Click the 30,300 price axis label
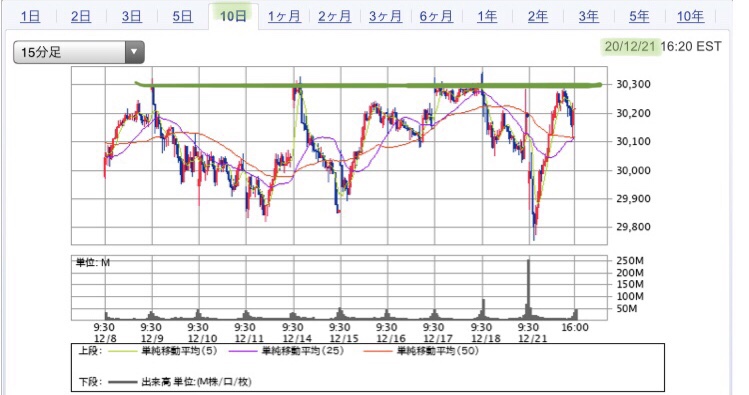 633,85
